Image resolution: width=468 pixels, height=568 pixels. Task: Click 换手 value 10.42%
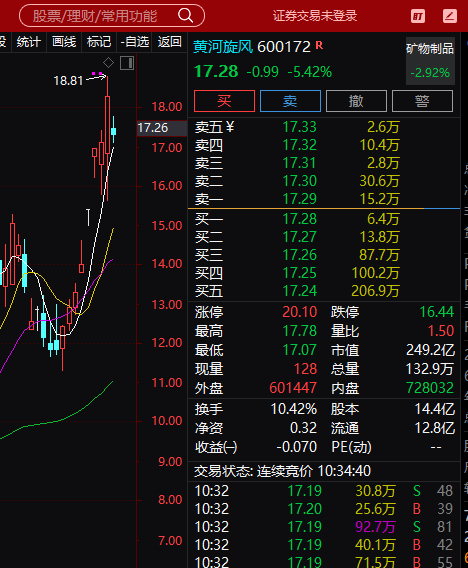tap(294, 409)
